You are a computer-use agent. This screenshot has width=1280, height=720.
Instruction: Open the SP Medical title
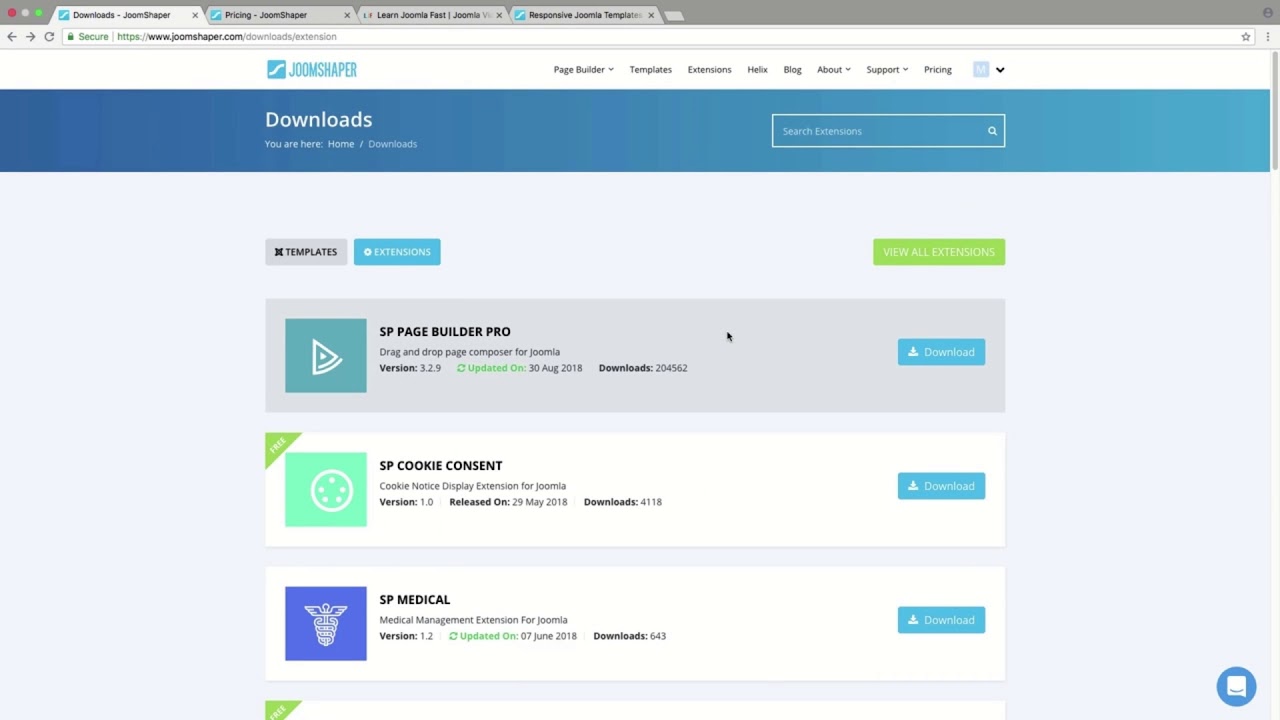(x=415, y=600)
